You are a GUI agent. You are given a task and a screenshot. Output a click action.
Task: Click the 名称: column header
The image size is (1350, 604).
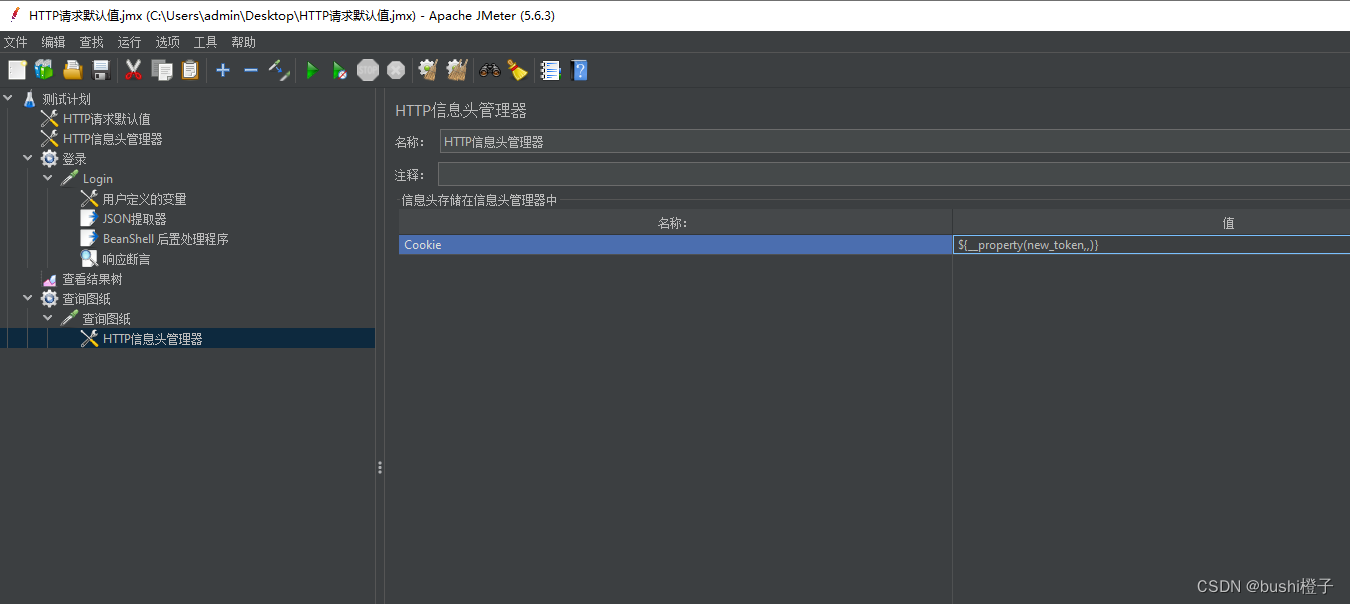click(675, 223)
